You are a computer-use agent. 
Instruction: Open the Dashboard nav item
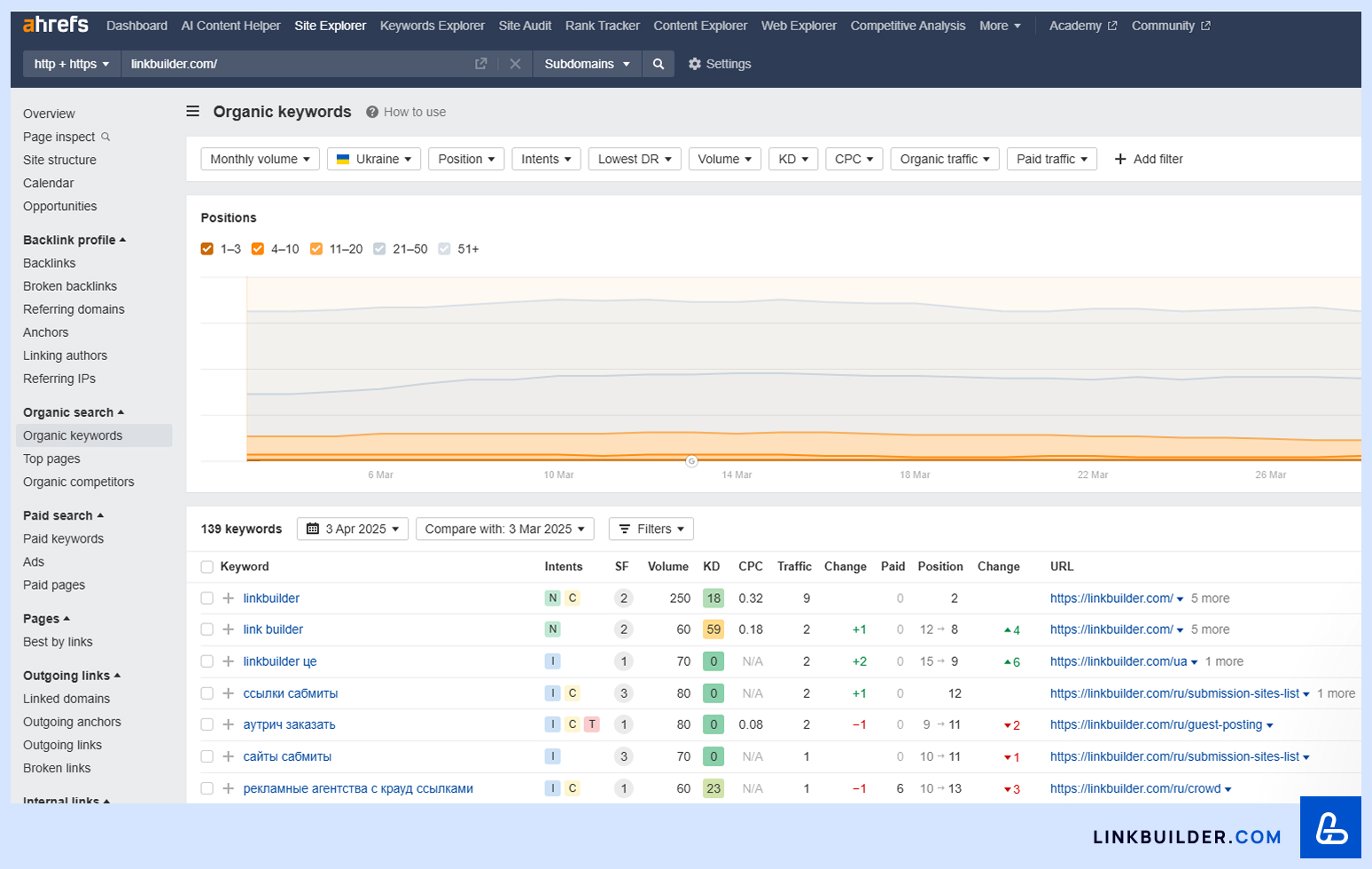[x=136, y=26]
